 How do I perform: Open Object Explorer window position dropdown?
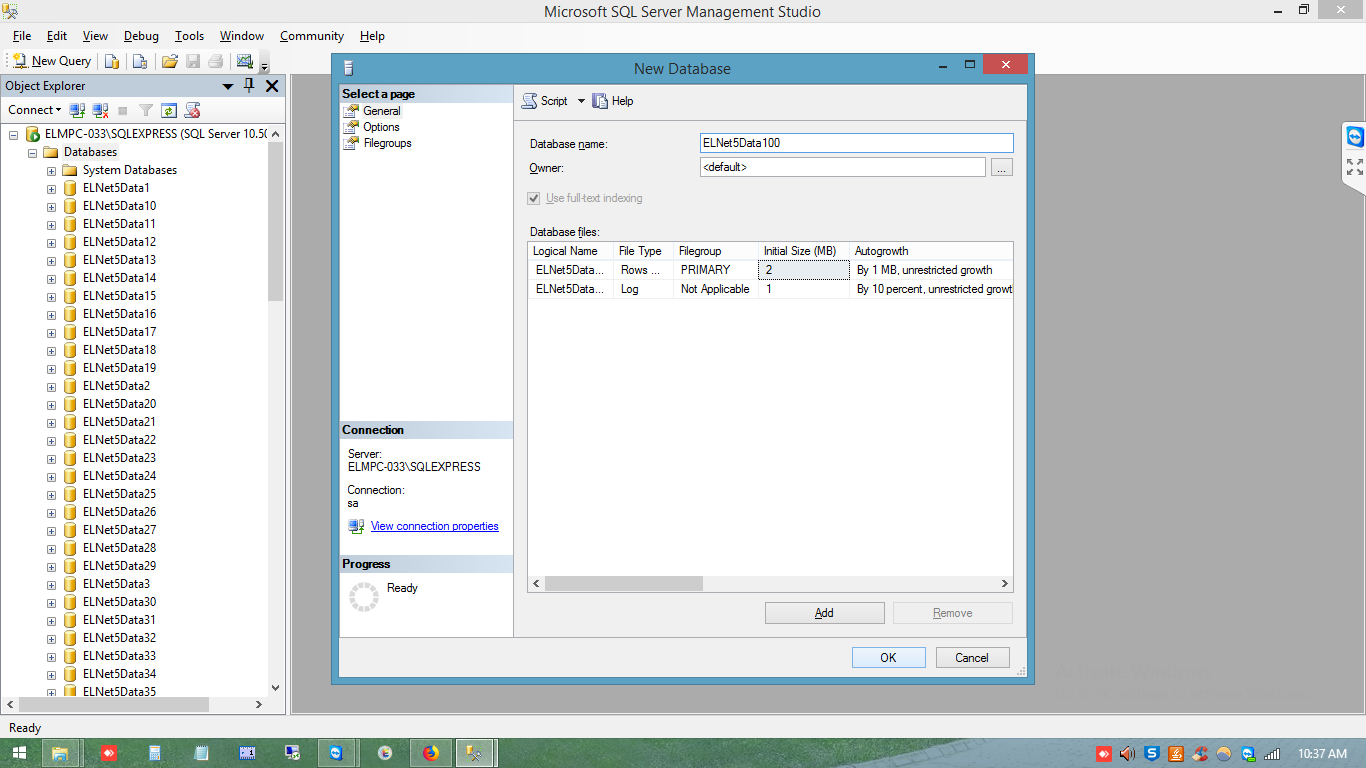(x=228, y=86)
